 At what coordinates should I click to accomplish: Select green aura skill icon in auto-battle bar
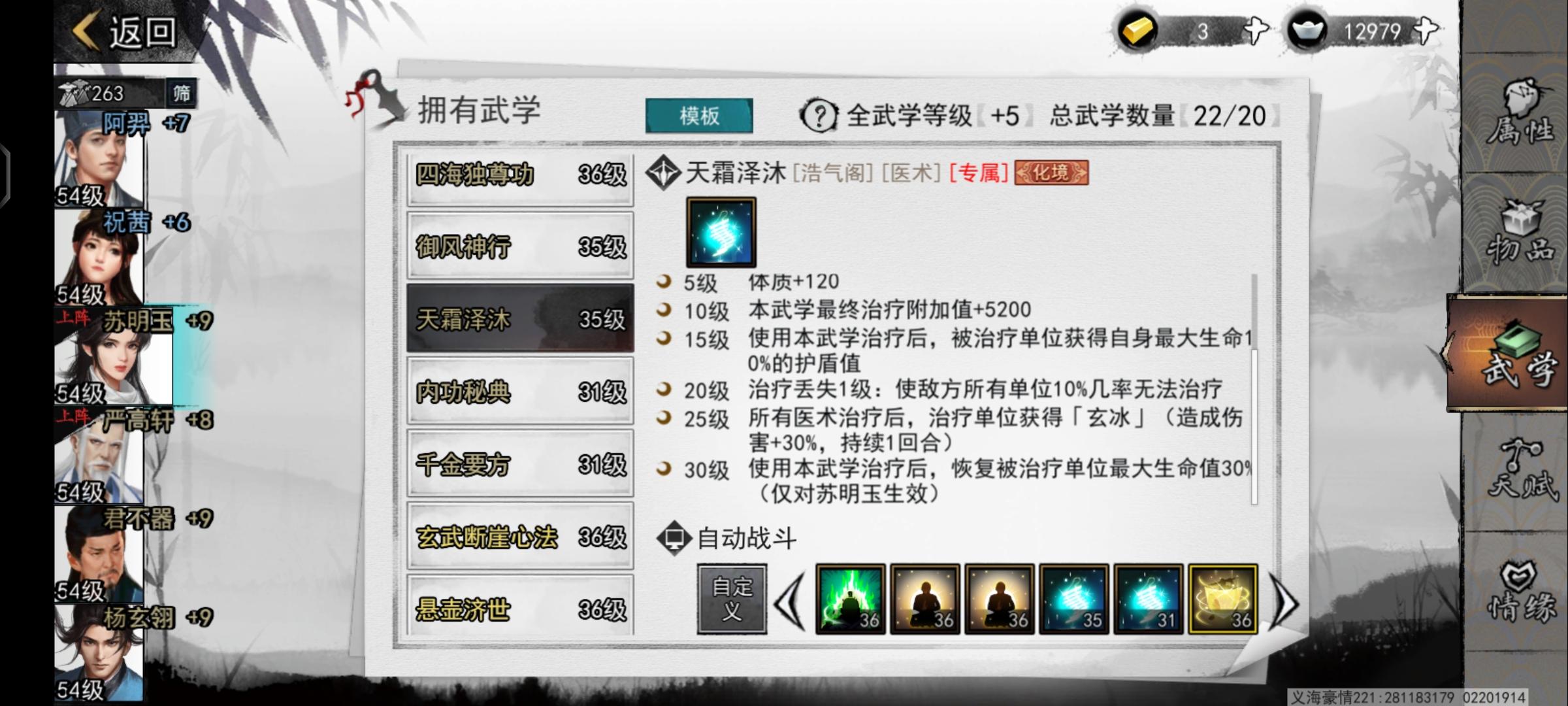851,599
